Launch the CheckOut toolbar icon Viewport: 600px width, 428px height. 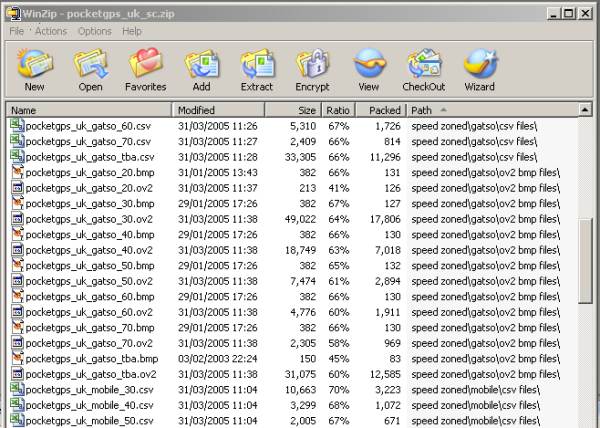coord(424,64)
